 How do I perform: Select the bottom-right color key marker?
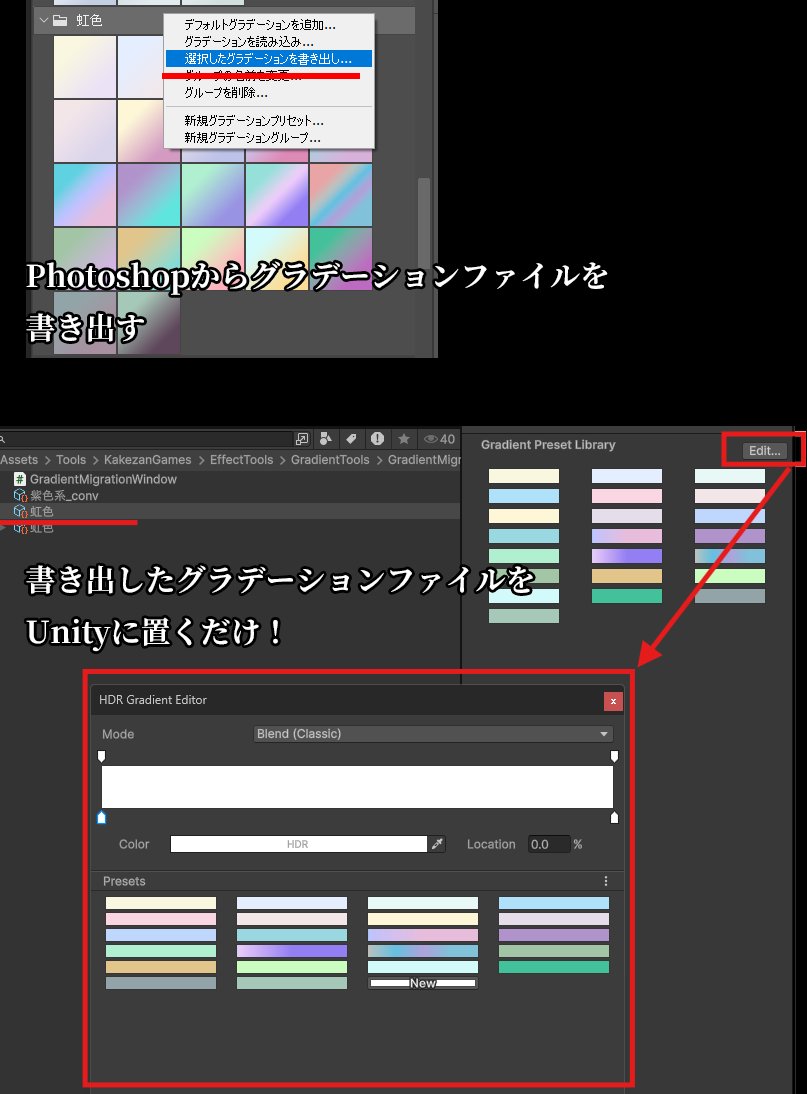(614, 817)
